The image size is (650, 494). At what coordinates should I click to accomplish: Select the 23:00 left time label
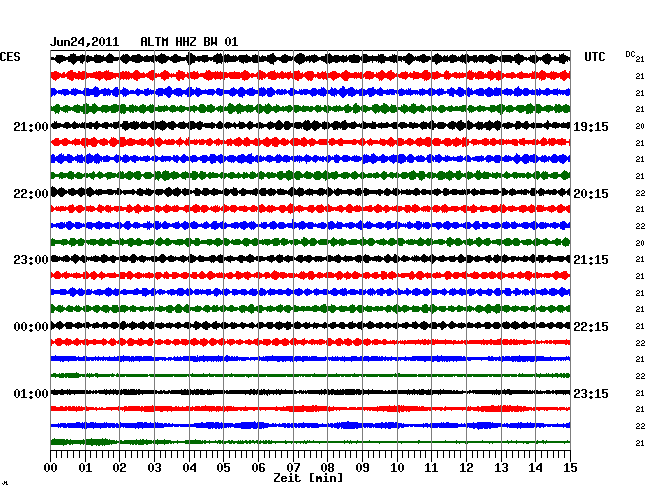tap(31, 260)
